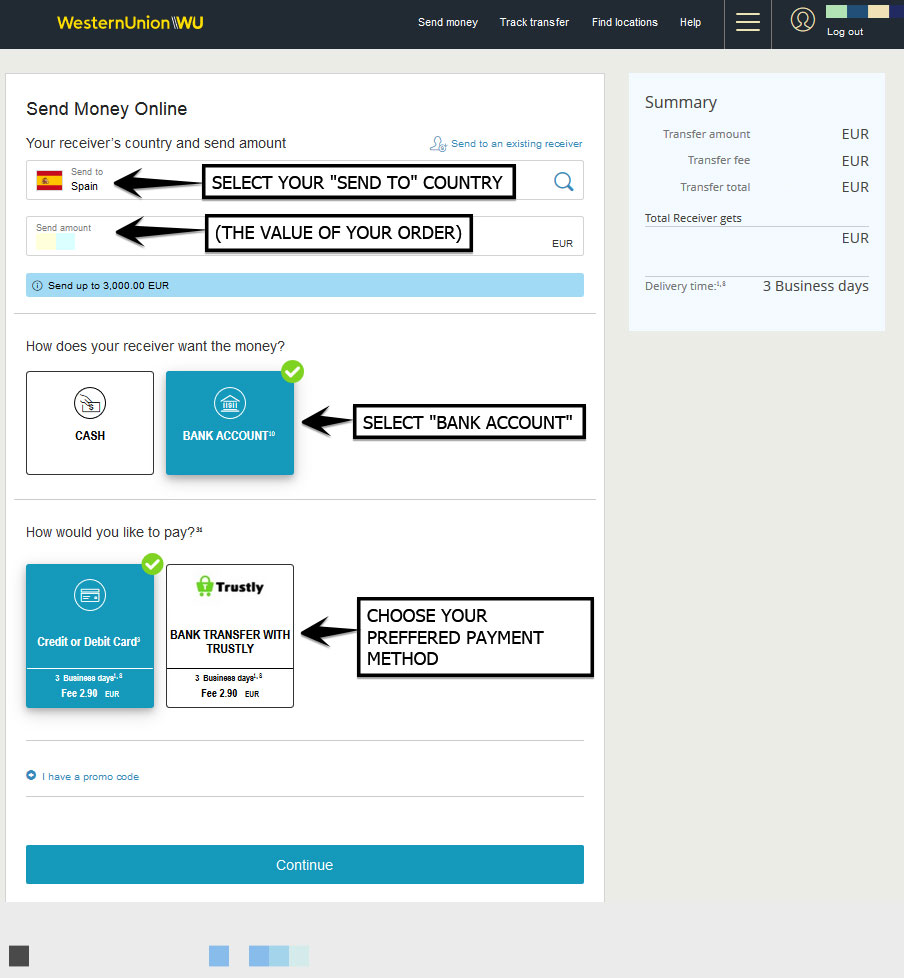Viewport: 904px width, 978px height.
Task: Click the user profile icon
Action: (802, 20)
